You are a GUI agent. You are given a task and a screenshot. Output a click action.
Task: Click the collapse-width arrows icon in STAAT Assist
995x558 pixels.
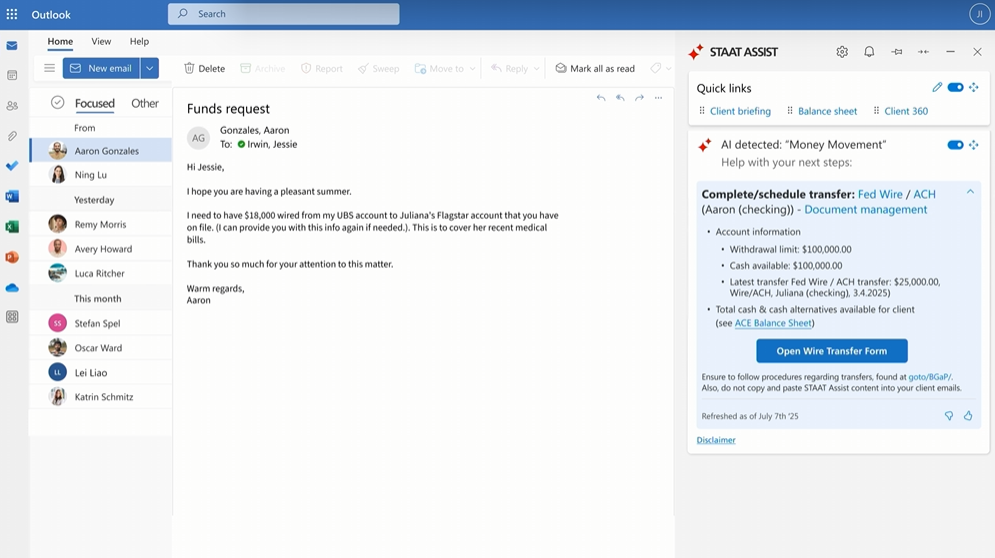923,52
